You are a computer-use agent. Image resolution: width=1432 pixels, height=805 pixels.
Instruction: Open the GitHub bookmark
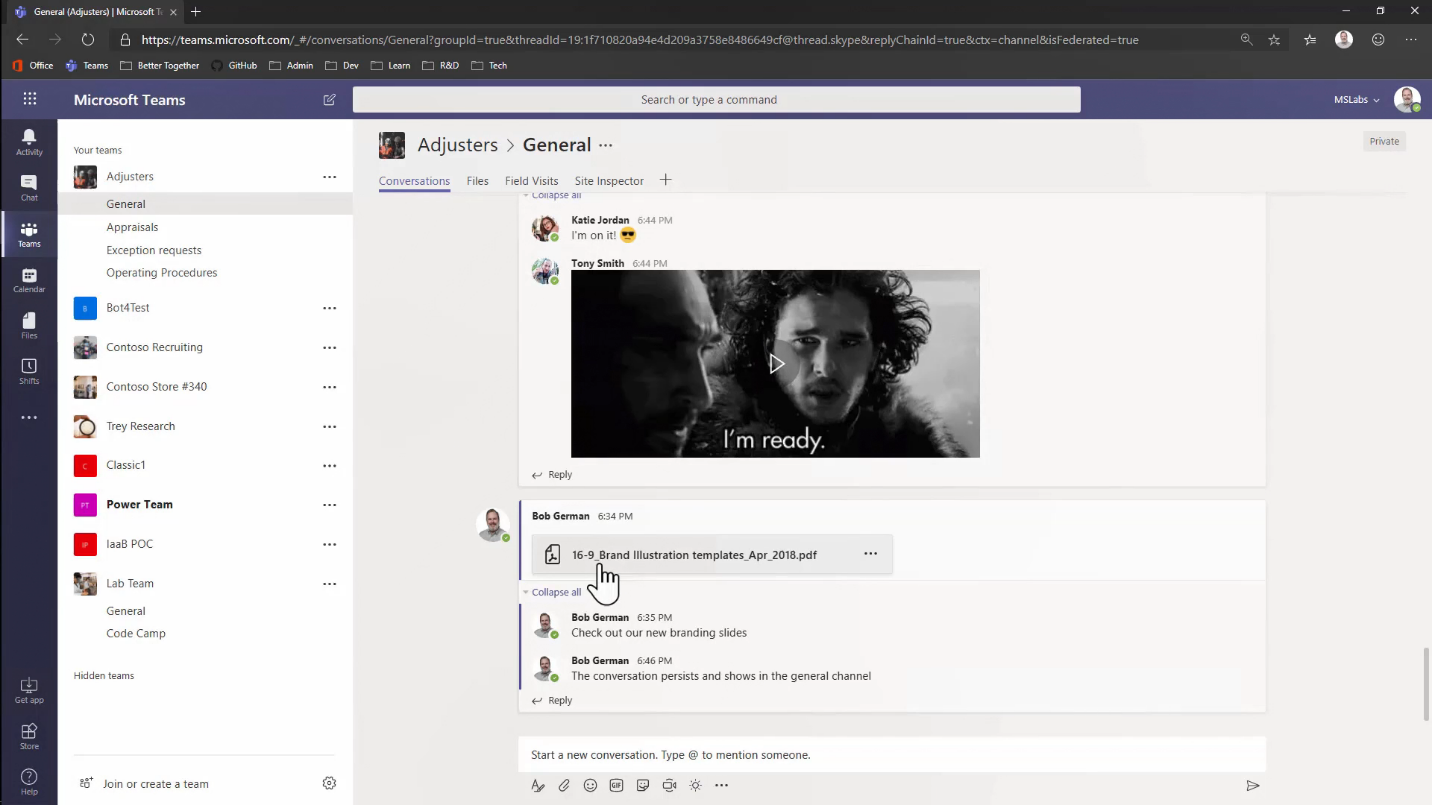(x=233, y=65)
